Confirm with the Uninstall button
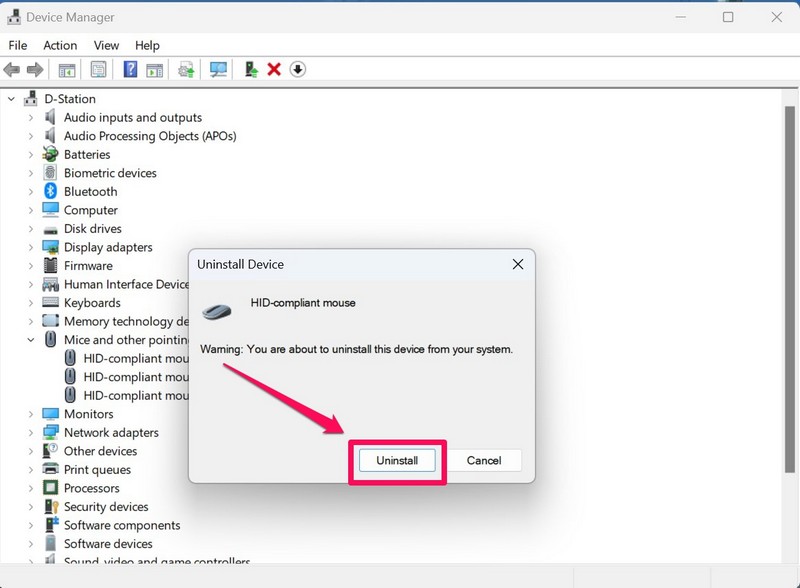 pos(397,460)
